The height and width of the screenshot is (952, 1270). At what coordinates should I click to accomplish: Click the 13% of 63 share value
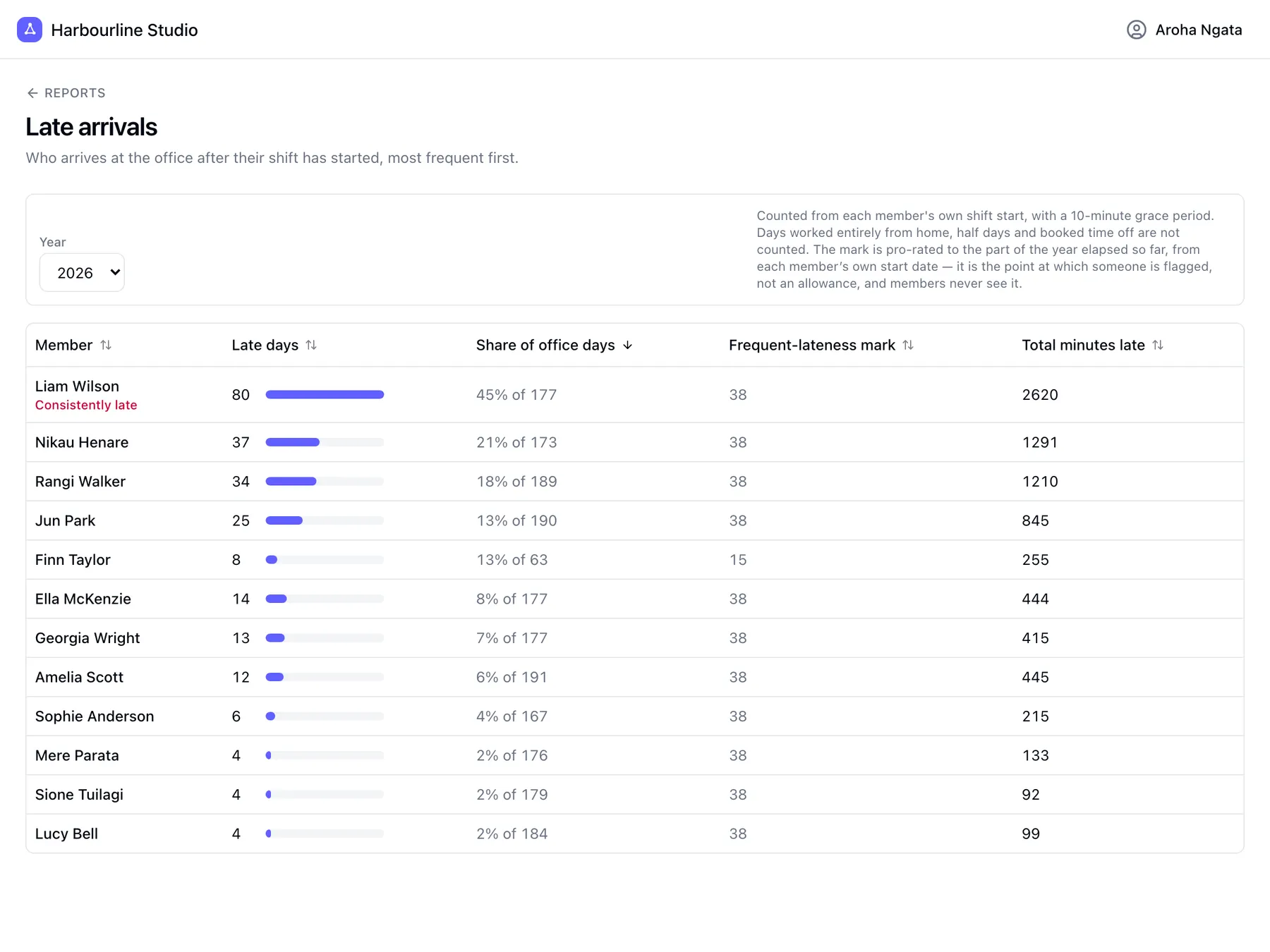tap(512, 560)
